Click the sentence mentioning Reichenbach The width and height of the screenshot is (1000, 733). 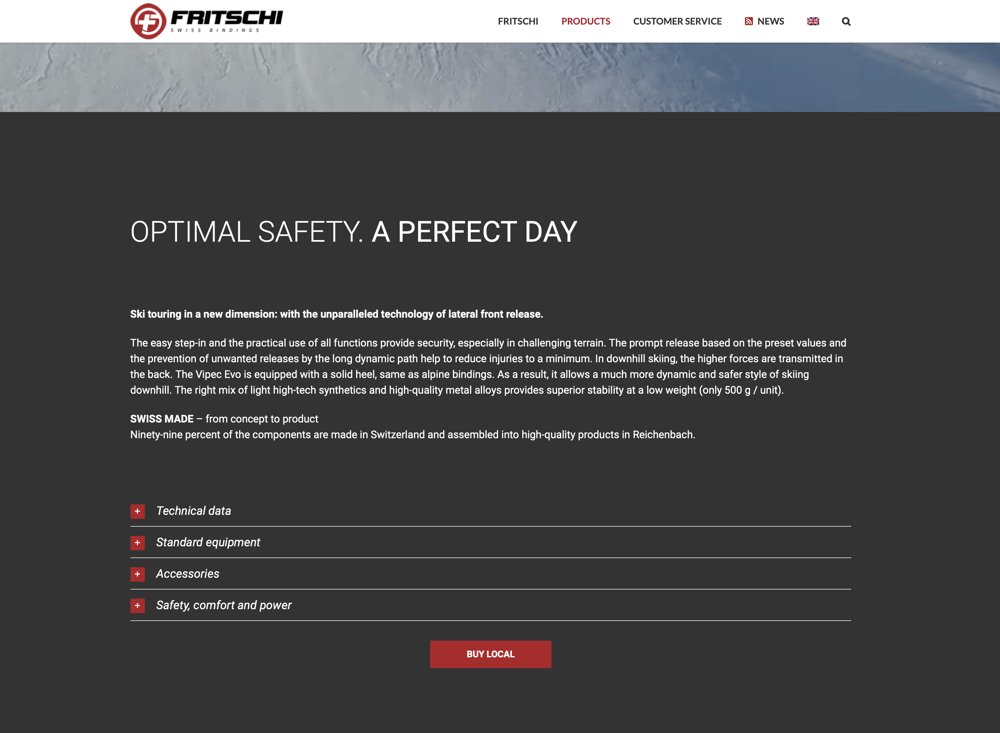click(x=413, y=435)
